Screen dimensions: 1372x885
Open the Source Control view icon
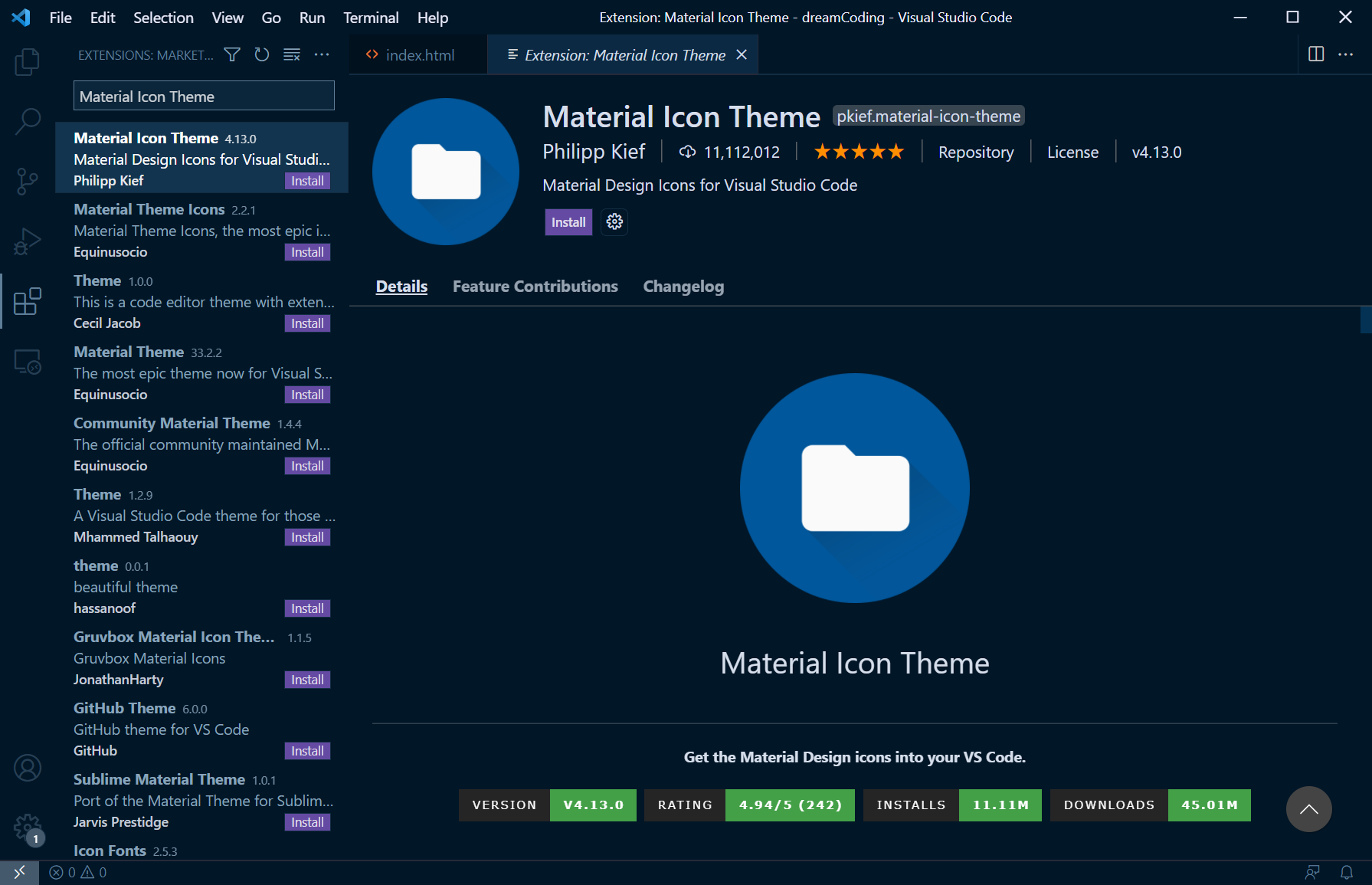tap(28, 182)
